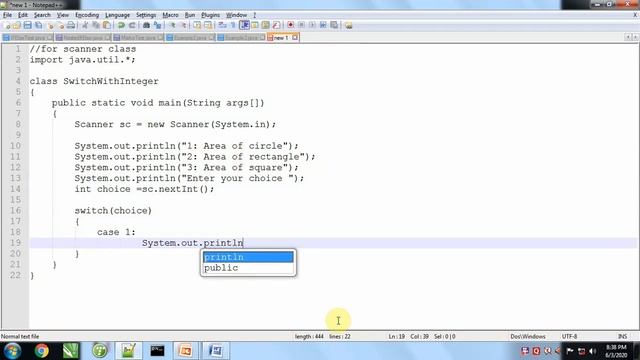Screen dimensions: 640x360
Task: Open the Run menu
Action: tap(190, 15)
